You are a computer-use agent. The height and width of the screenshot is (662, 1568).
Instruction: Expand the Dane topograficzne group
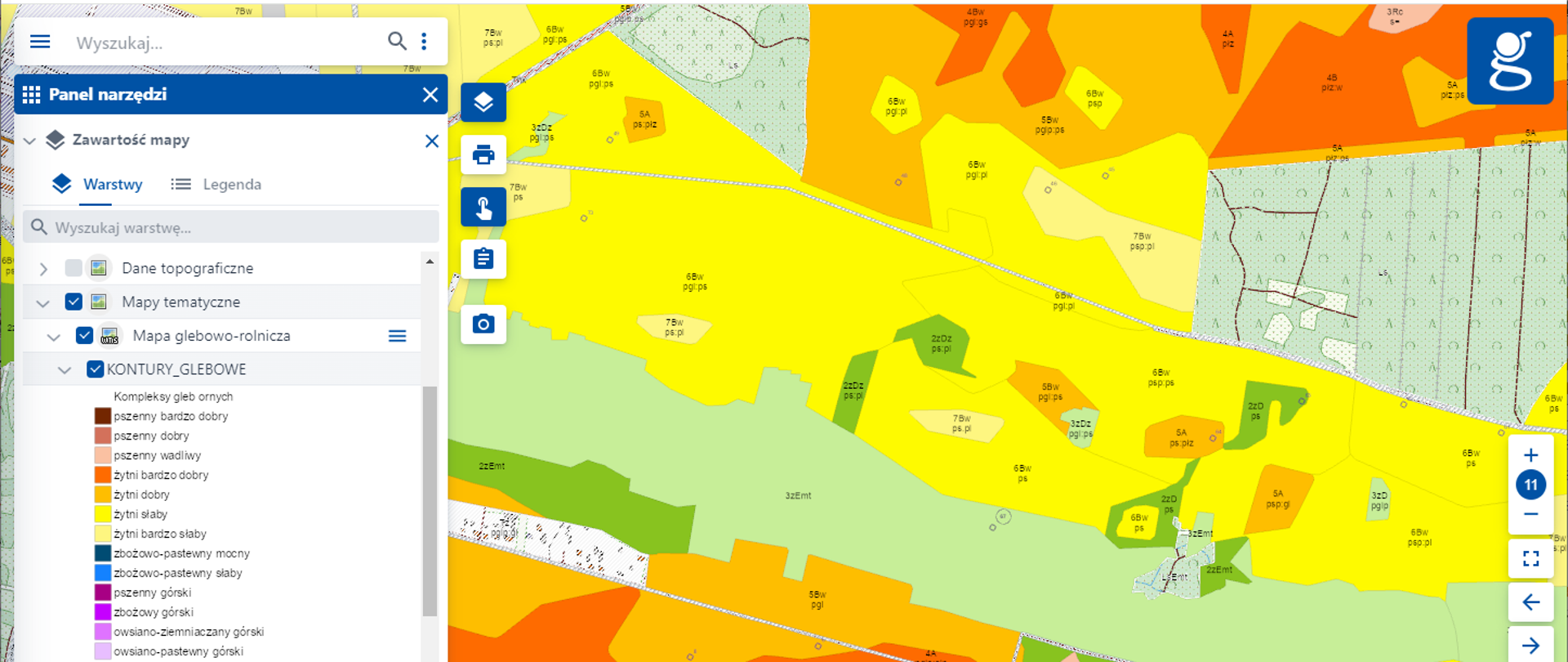[43, 268]
